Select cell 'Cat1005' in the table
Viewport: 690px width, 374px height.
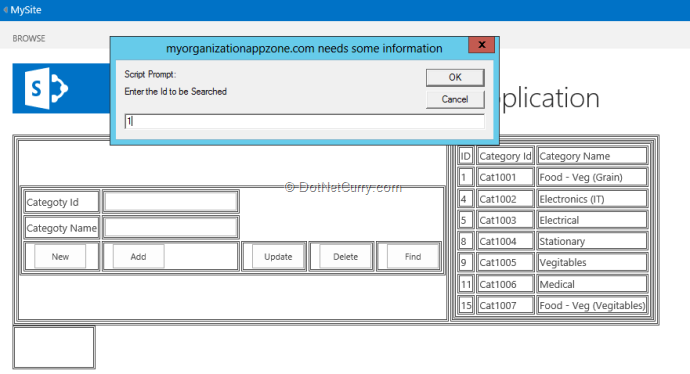tap(505, 263)
